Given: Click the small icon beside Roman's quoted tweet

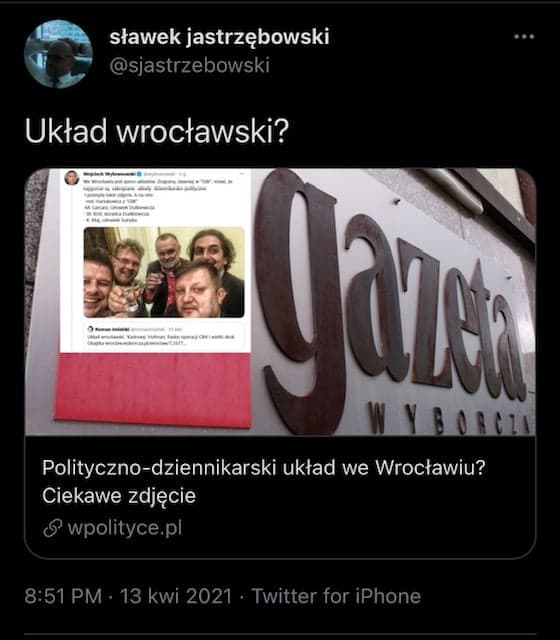Looking at the screenshot, I should point(90,329).
